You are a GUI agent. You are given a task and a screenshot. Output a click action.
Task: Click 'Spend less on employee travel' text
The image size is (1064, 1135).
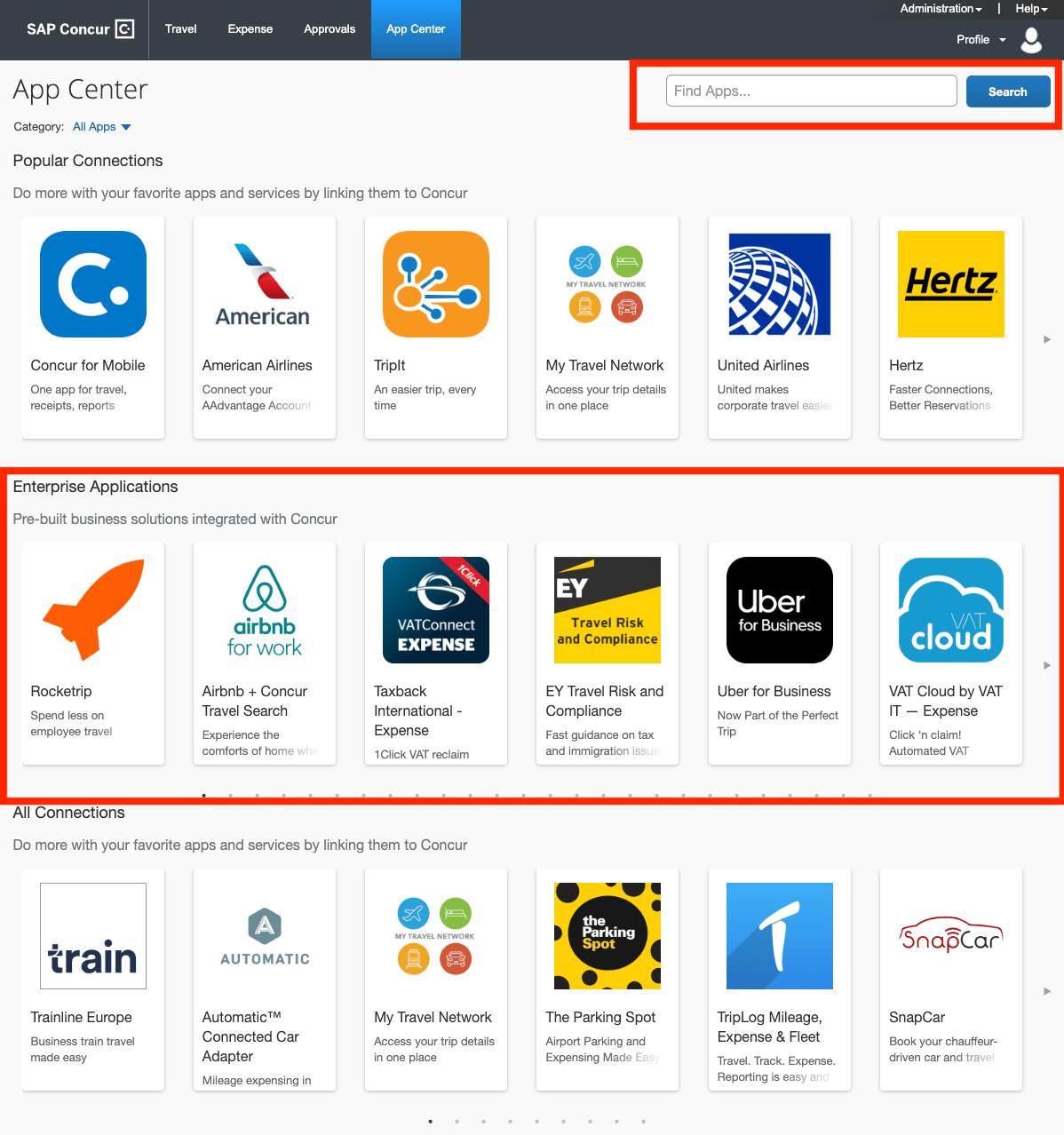click(71, 724)
